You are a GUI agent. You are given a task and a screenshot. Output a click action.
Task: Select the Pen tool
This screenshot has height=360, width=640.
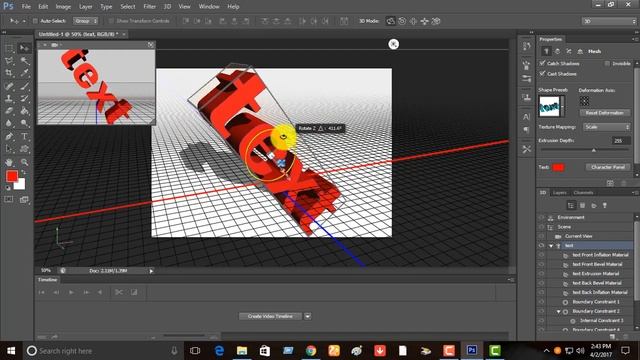point(9,136)
